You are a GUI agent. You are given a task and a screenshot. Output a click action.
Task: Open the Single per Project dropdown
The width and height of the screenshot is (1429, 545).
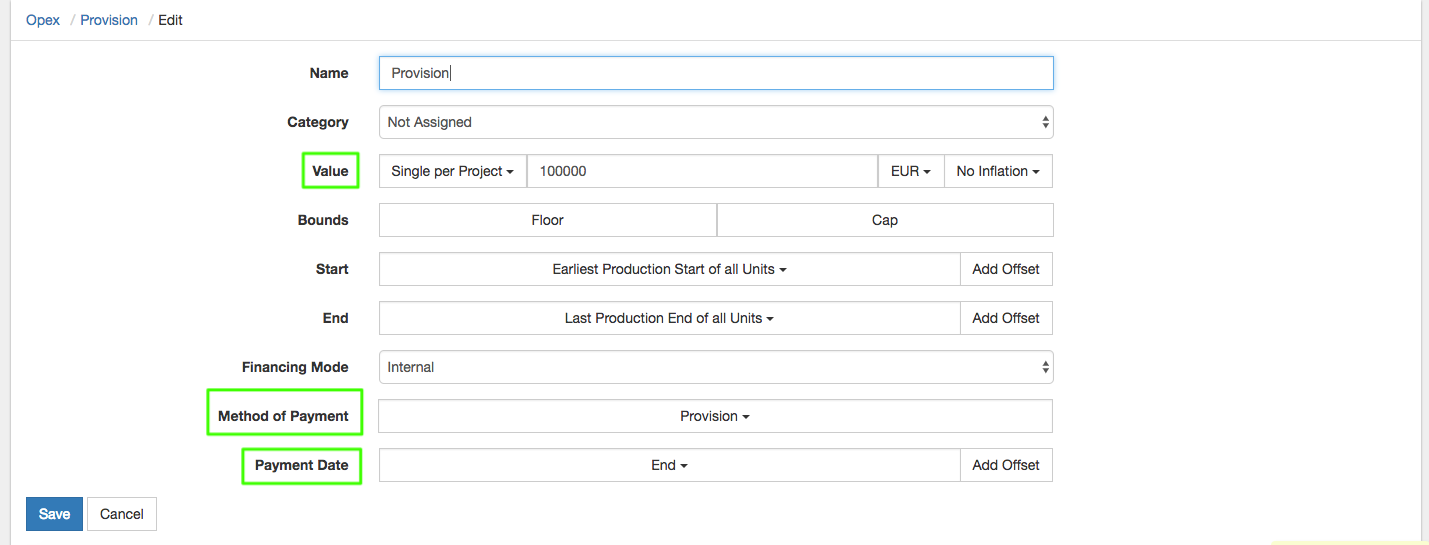(452, 171)
